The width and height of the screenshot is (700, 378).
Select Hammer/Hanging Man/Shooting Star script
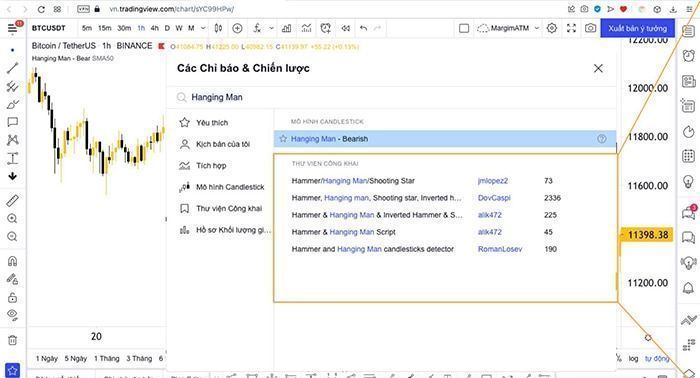[353, 181]
